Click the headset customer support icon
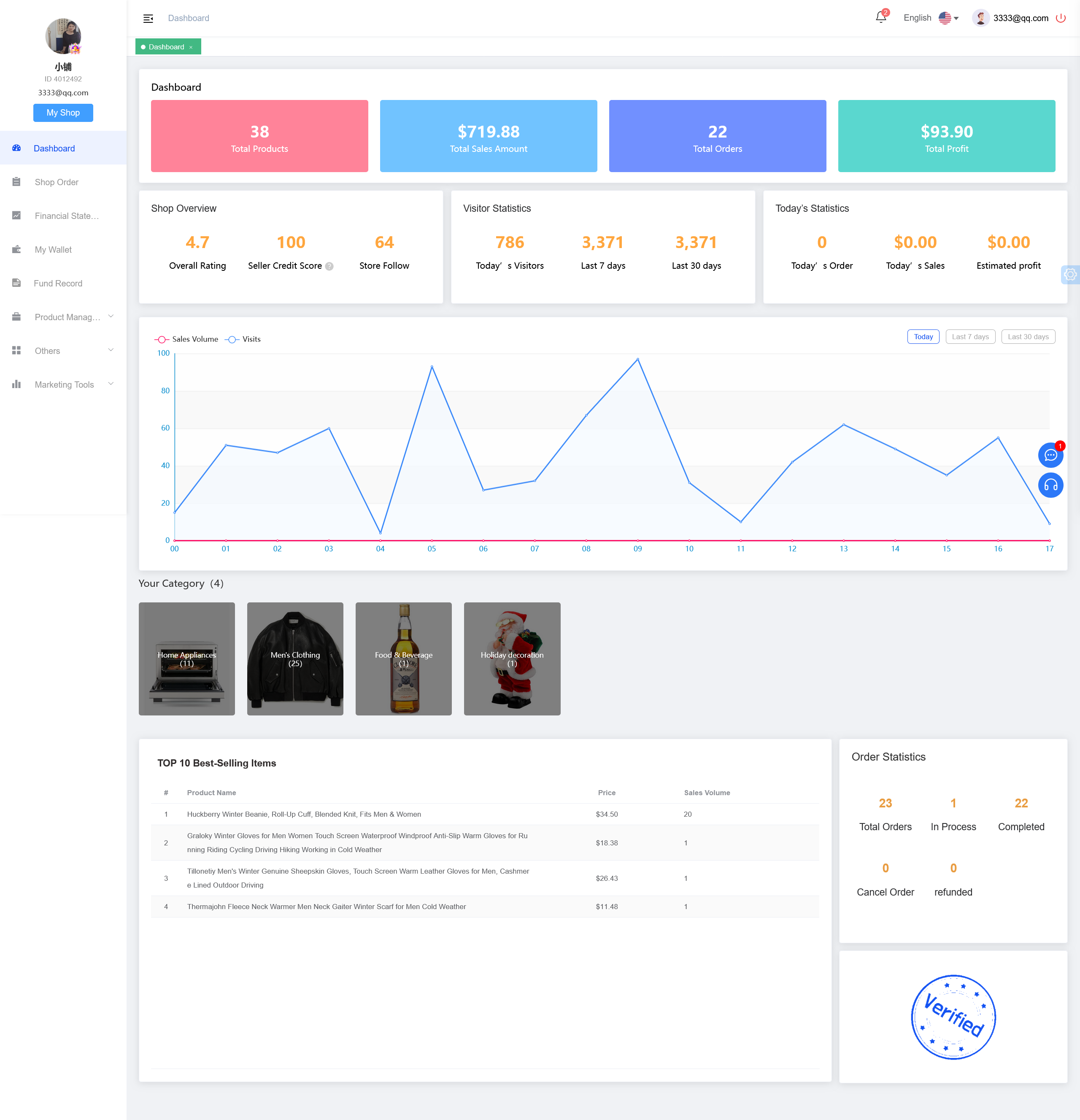 pyautogui.click(x=1050, y=486)
